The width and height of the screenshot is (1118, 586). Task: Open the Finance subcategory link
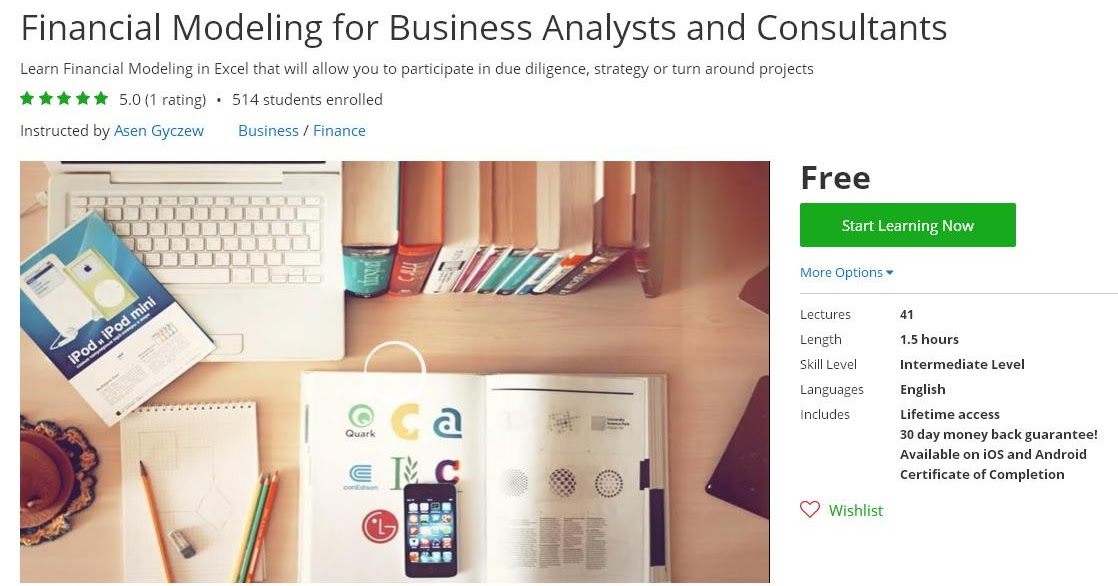tap(339, 130)
